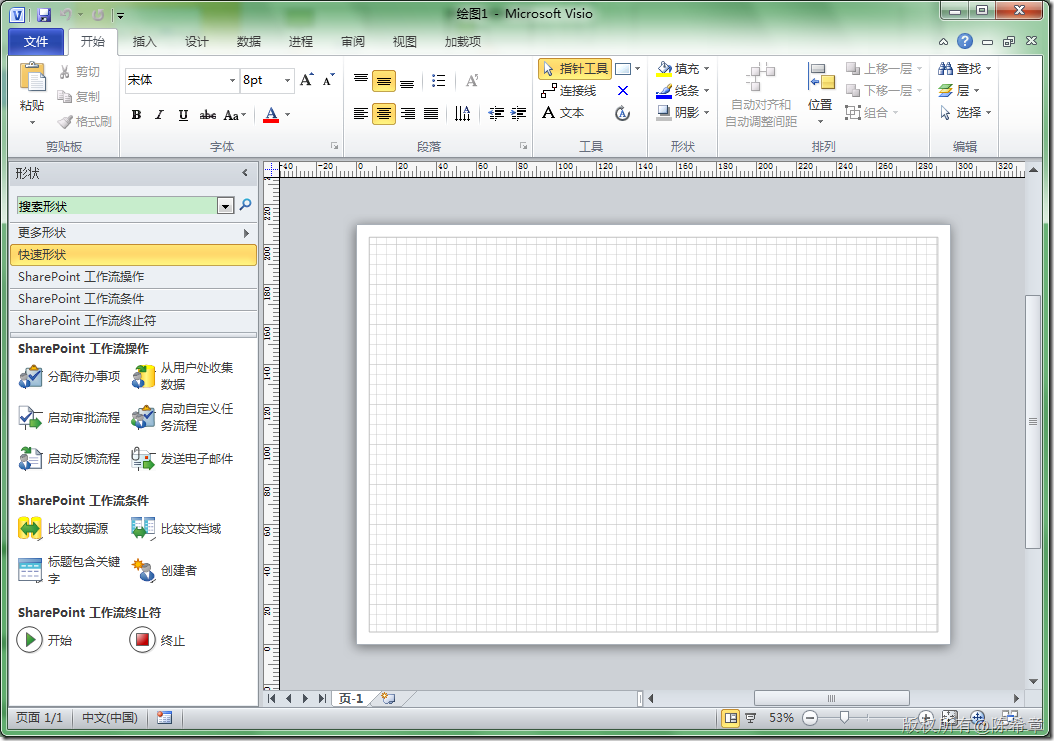Switch to the Insert (插入) tab
The image size is (1054, 741).
pos(145,42)
